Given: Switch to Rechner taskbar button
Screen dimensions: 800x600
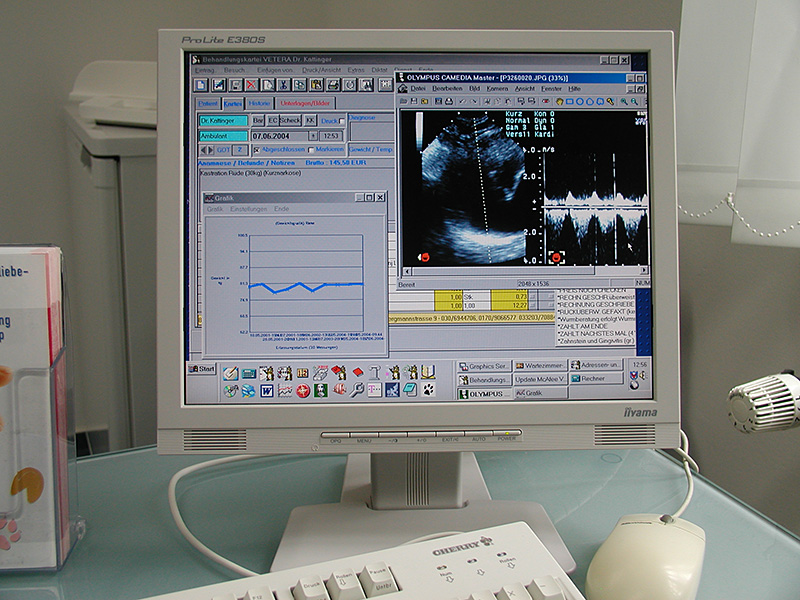Looking at the screenshot, I should pos(596,379).
